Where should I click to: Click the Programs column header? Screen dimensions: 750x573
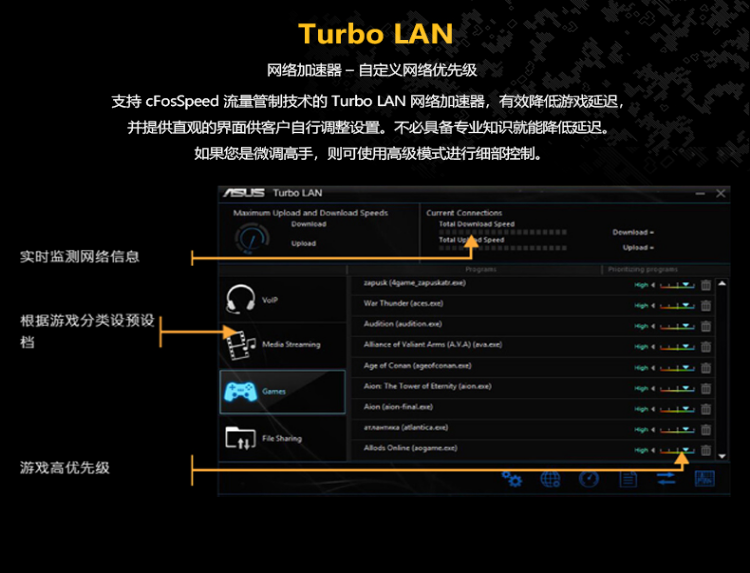coord(481,269)
